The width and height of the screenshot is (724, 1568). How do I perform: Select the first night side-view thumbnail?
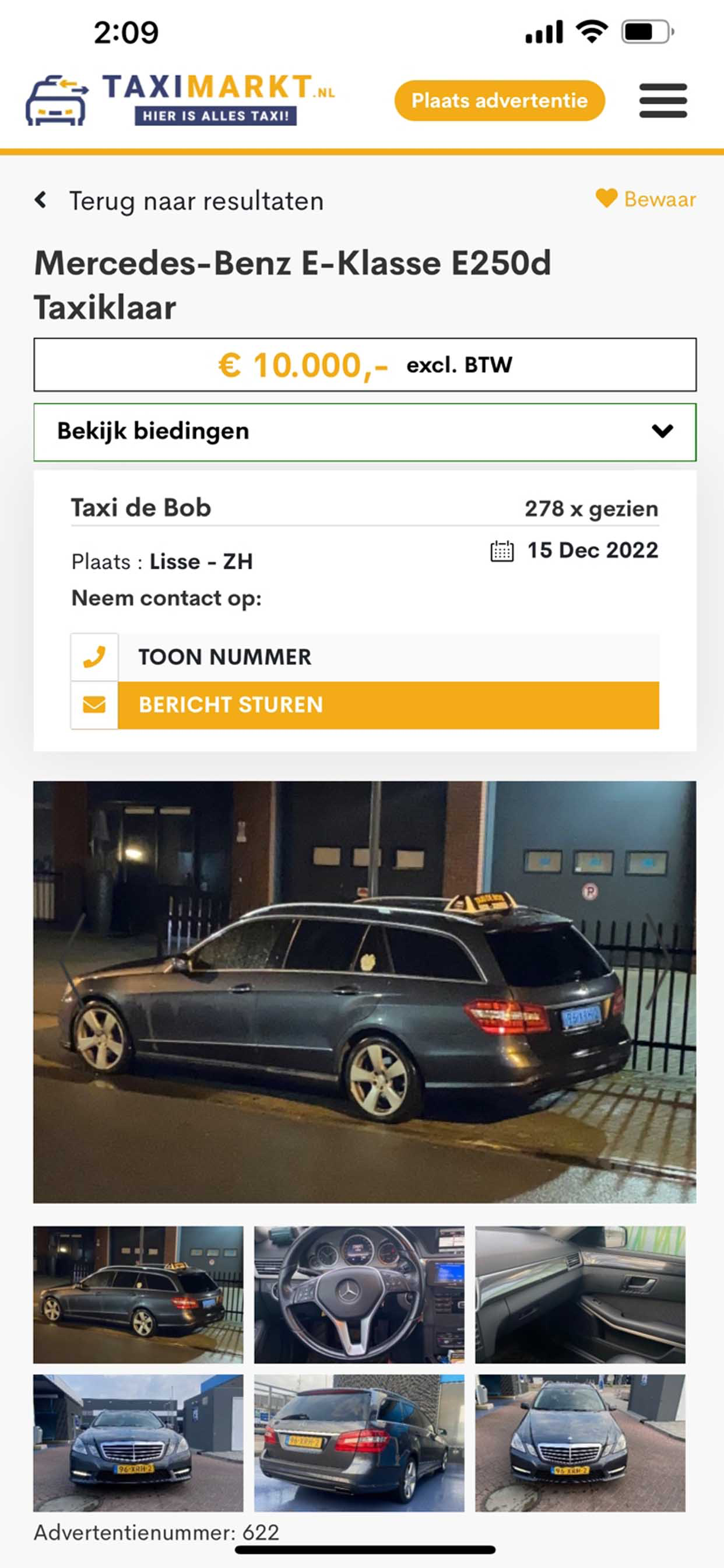click(x=138, y=1294)
